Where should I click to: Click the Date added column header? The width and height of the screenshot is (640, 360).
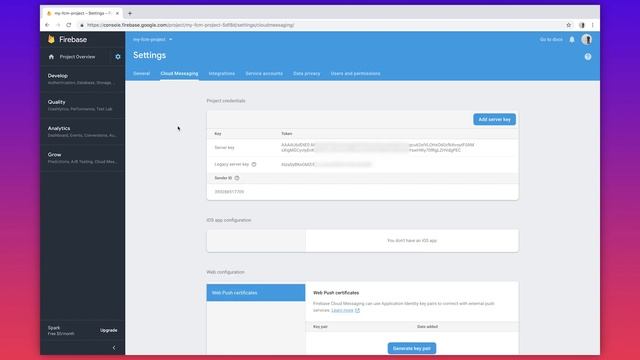(x=427, y=327)
